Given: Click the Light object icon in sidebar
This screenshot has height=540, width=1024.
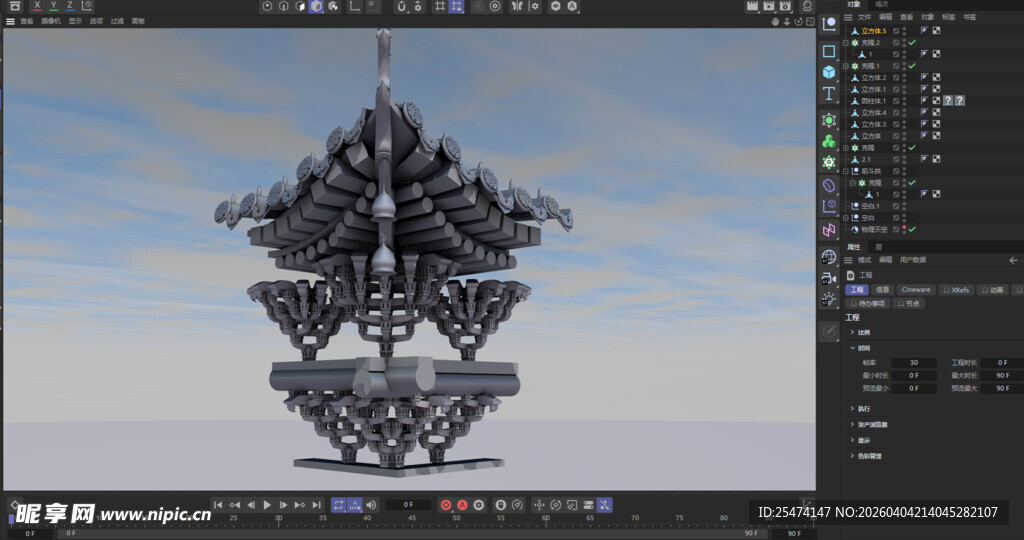Looking at the screenshot, I should tap(829, 299).
